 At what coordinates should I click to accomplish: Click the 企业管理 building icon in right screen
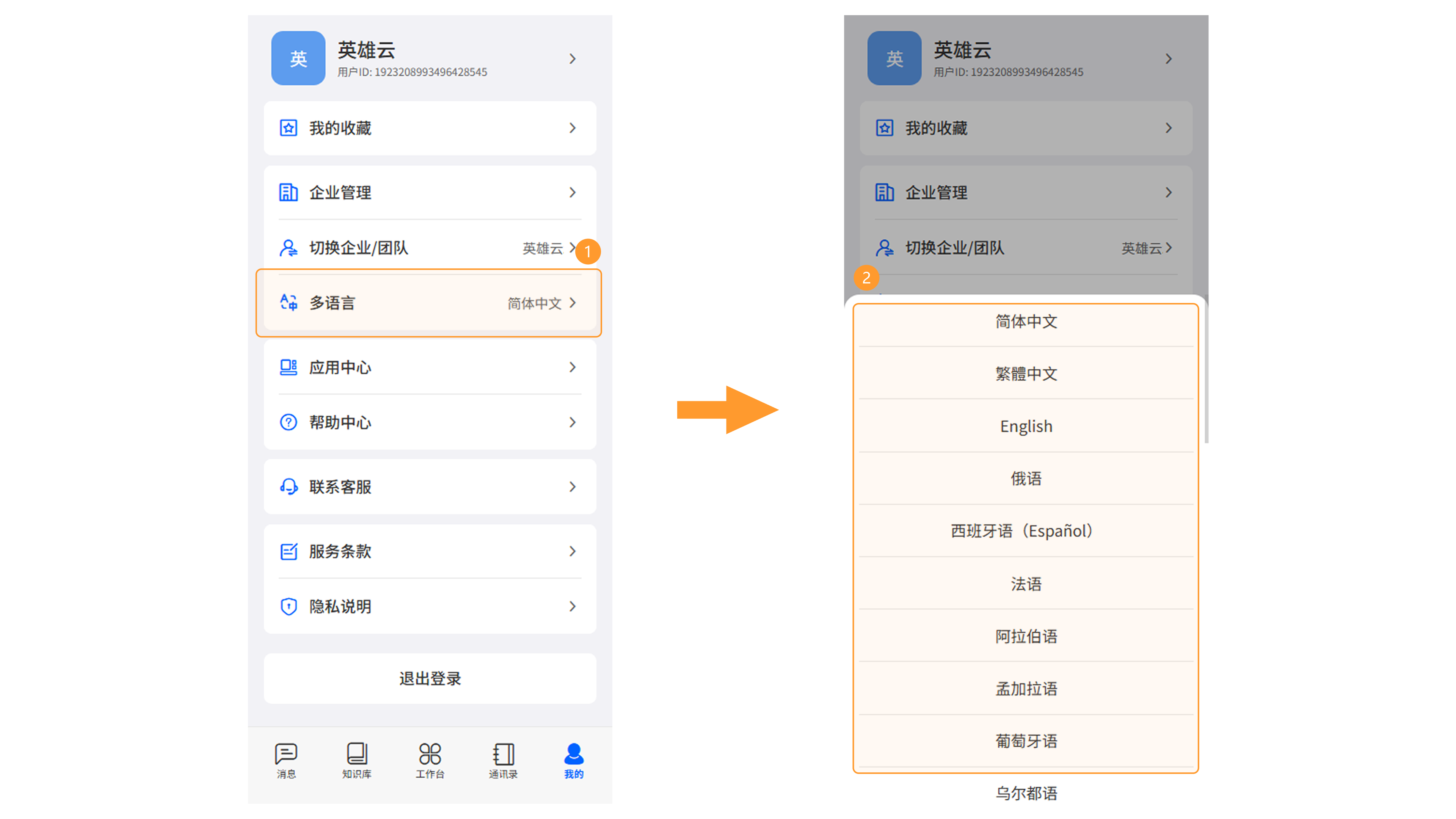[885, 193]
